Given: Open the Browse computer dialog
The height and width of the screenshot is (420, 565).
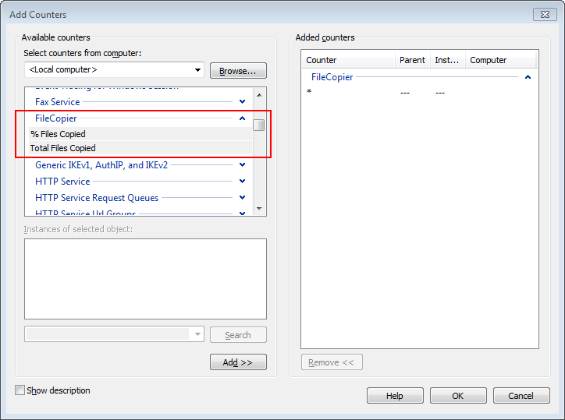Looking at the screenshot, I should (238, 71).
